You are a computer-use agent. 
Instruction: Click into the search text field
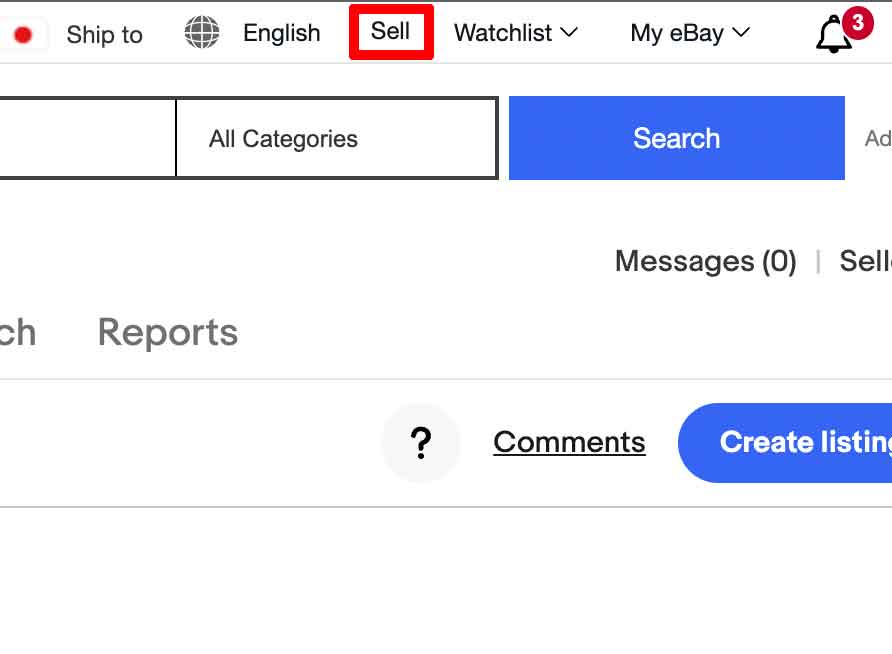pos(85,139)
